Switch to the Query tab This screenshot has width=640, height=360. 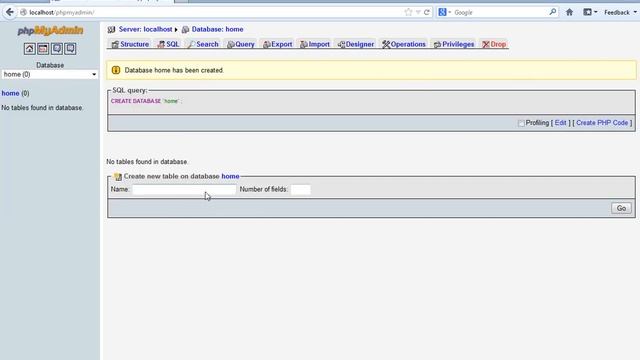tap(241, 44)
